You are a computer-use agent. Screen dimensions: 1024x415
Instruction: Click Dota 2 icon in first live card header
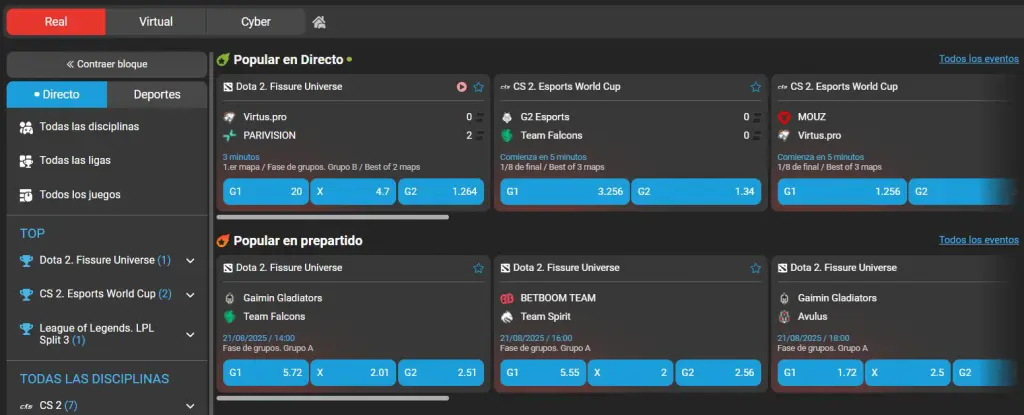[228, 87]
